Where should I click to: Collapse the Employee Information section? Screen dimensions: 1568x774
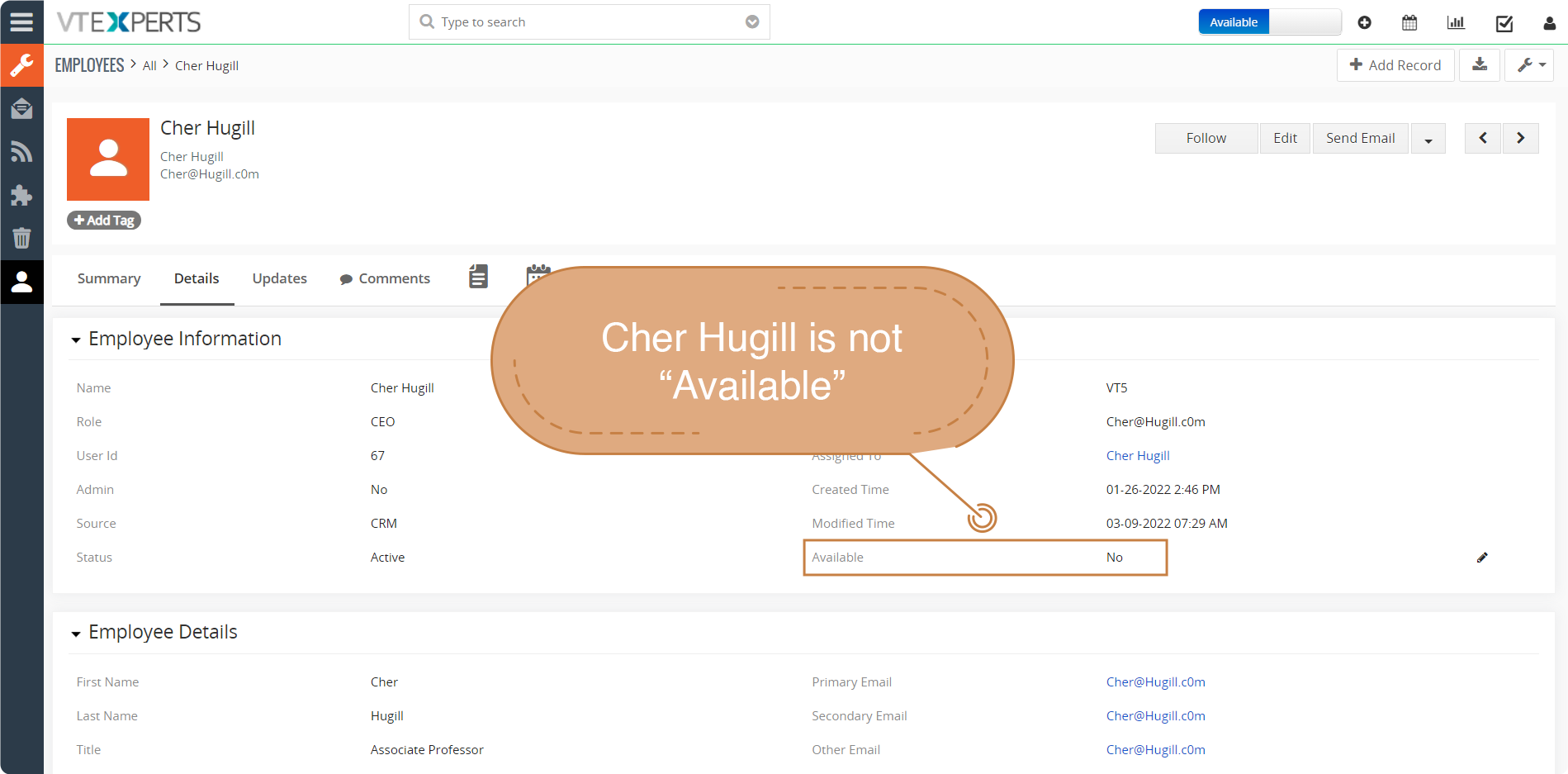pos(76,340)
